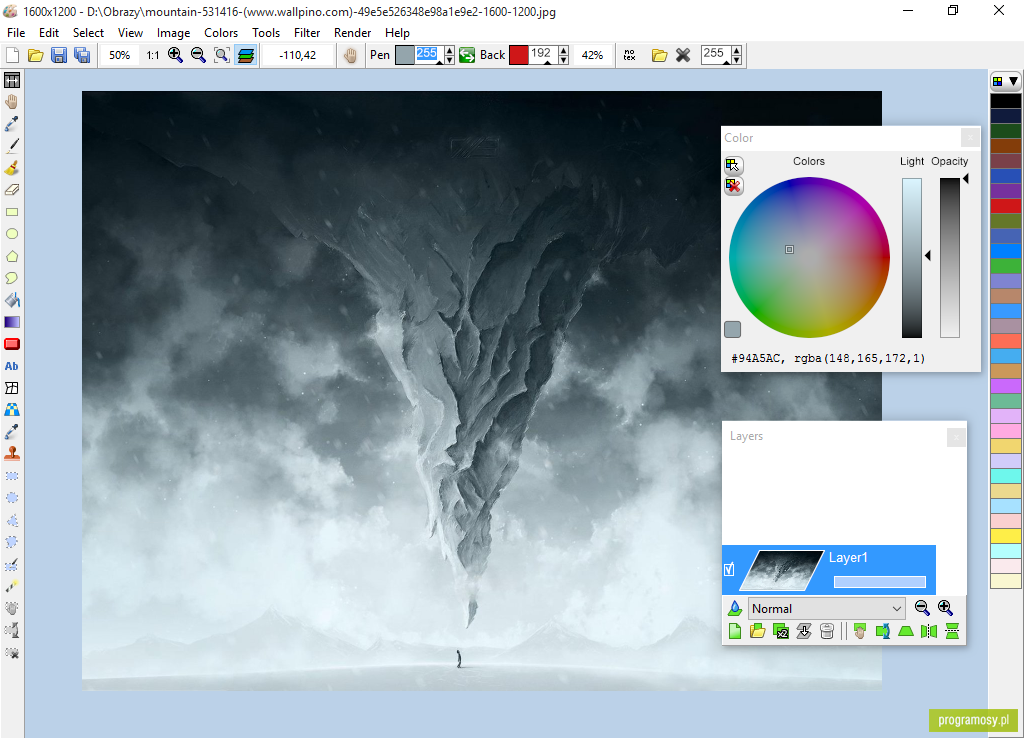
Task: Toggle the toolbar hand tool button
Action: coord(351,56)
